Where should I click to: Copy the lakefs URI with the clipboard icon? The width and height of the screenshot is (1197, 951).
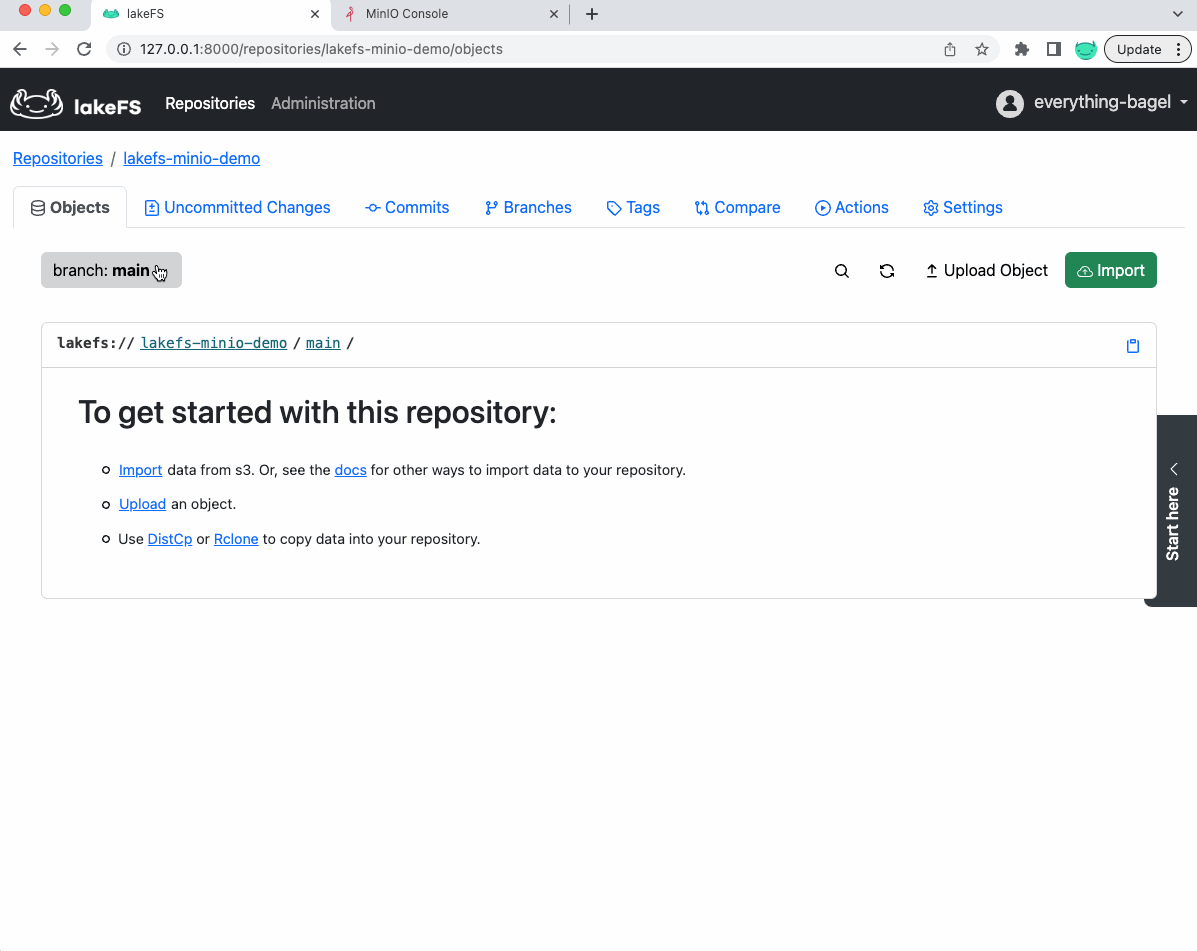pyautogui.click(x=1132, y=346)
